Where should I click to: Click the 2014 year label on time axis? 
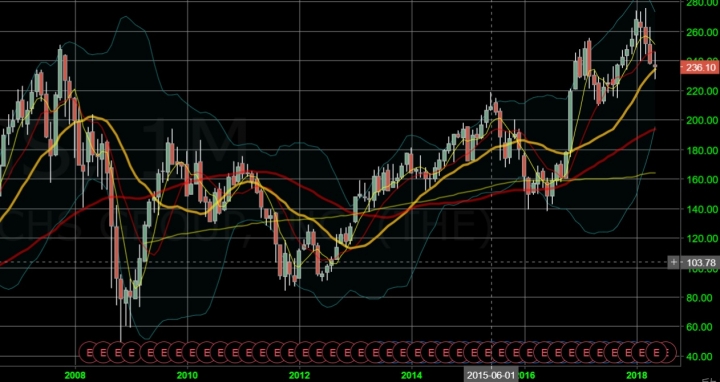click(x=412, y=375)
